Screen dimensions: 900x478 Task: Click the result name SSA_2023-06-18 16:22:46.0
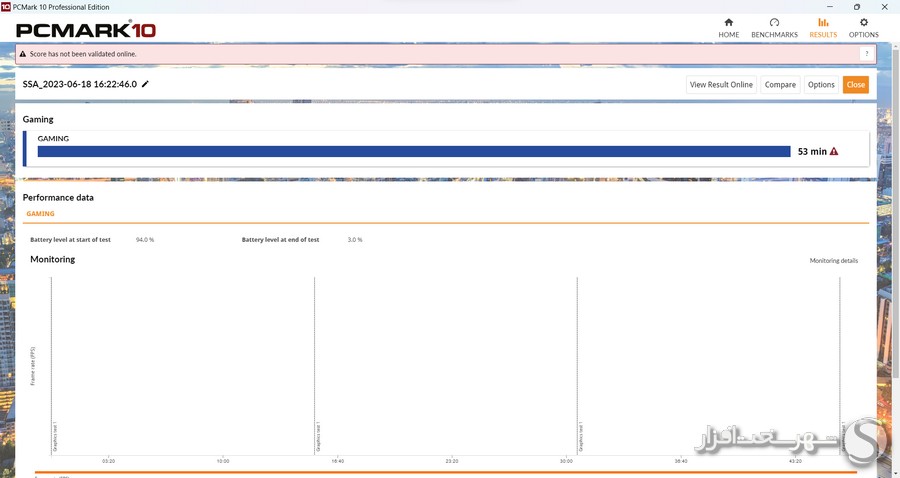tap(80, 84)
